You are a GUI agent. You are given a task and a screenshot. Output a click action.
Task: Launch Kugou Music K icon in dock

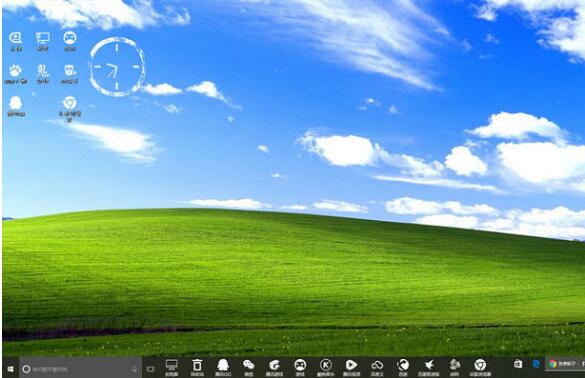coord(326,367)
